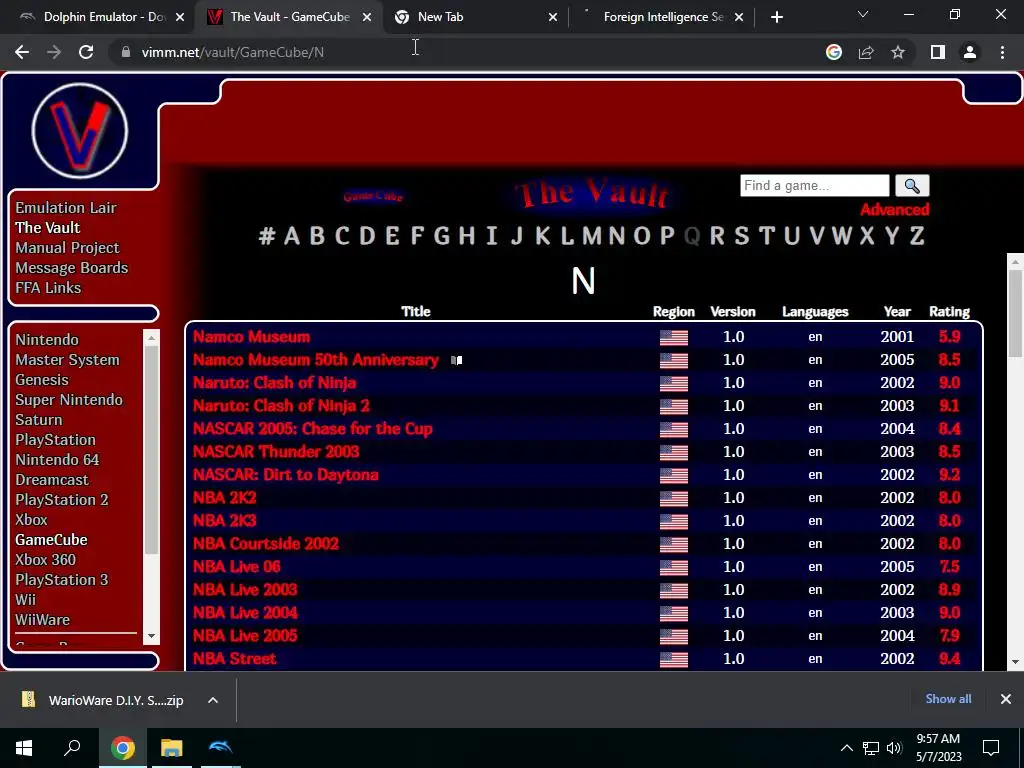1024x768 pixels.
Task: Expand options for WarioWare D.I.Y. zip download
Action: pos(213,700)
